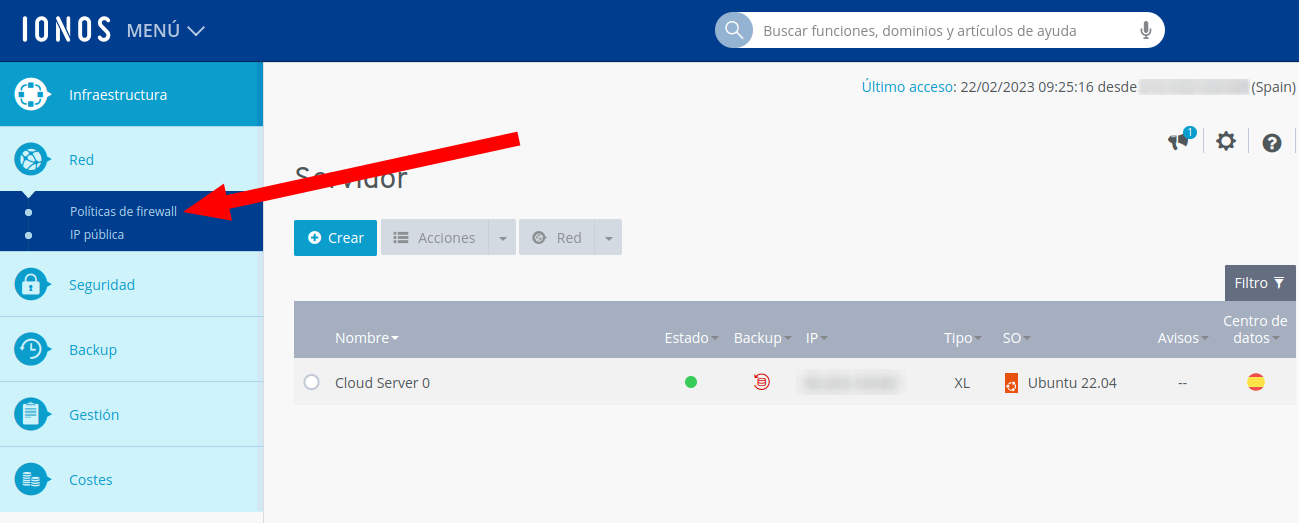Click the help question mark icon
Image resolution: width=1299 pixels, height=523 pixels.
tap(1271, 142)
